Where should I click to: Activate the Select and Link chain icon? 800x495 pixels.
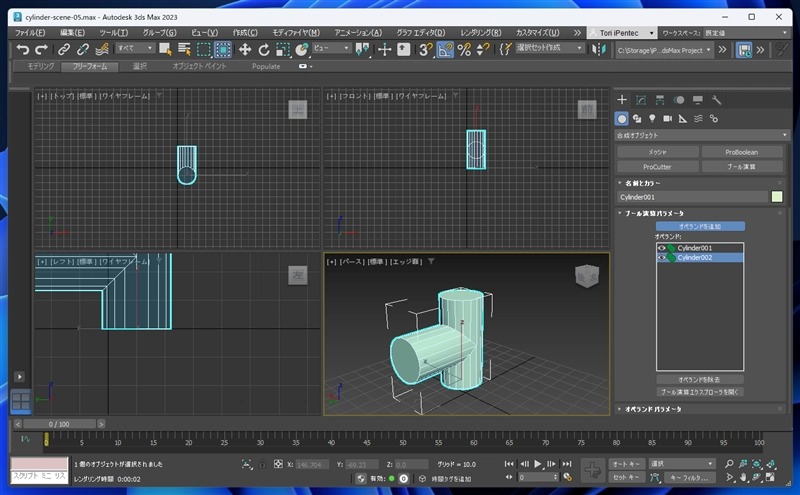(64, 50)
